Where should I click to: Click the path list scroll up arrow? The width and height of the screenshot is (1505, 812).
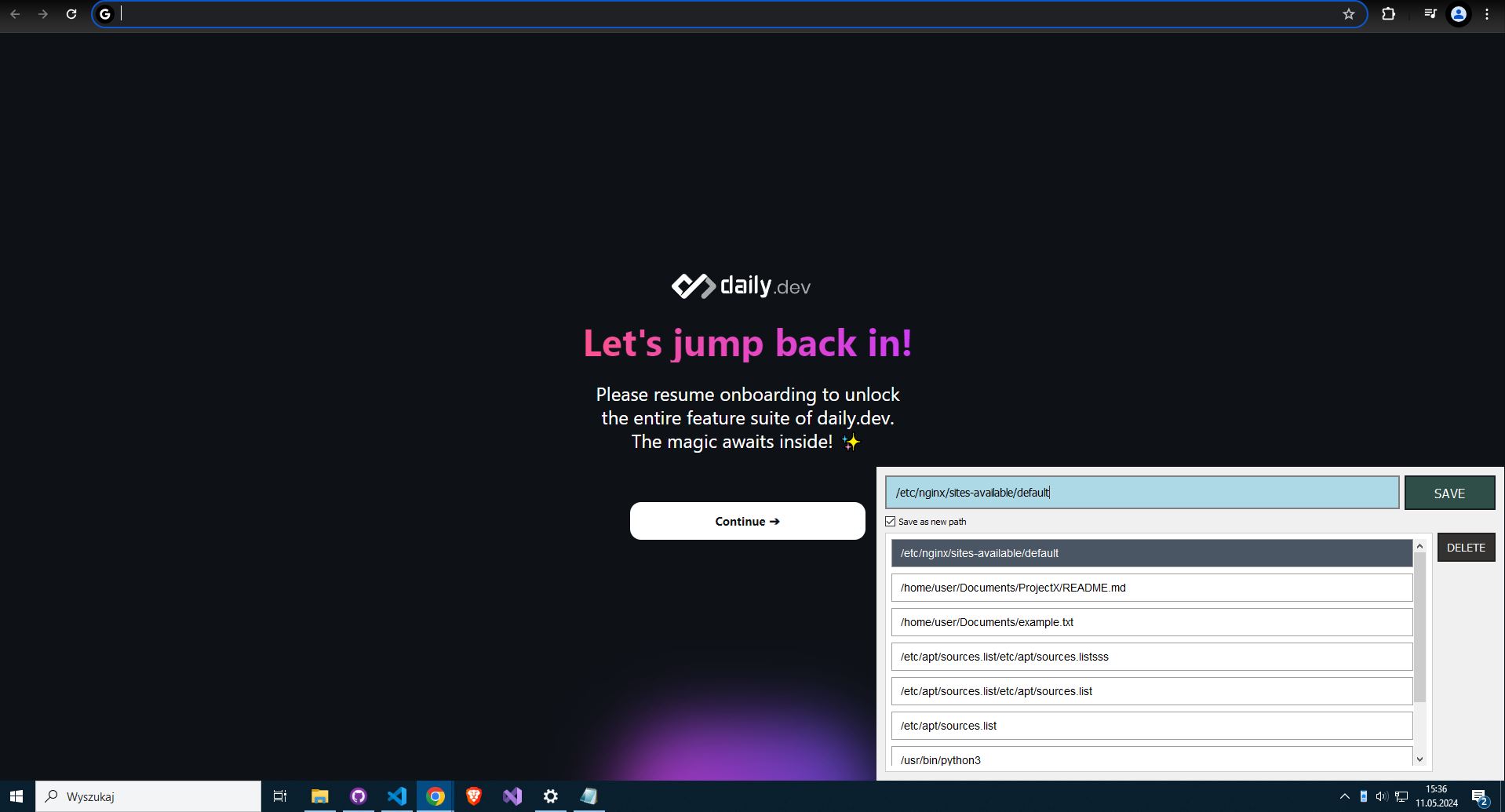tap(1419, 546)
